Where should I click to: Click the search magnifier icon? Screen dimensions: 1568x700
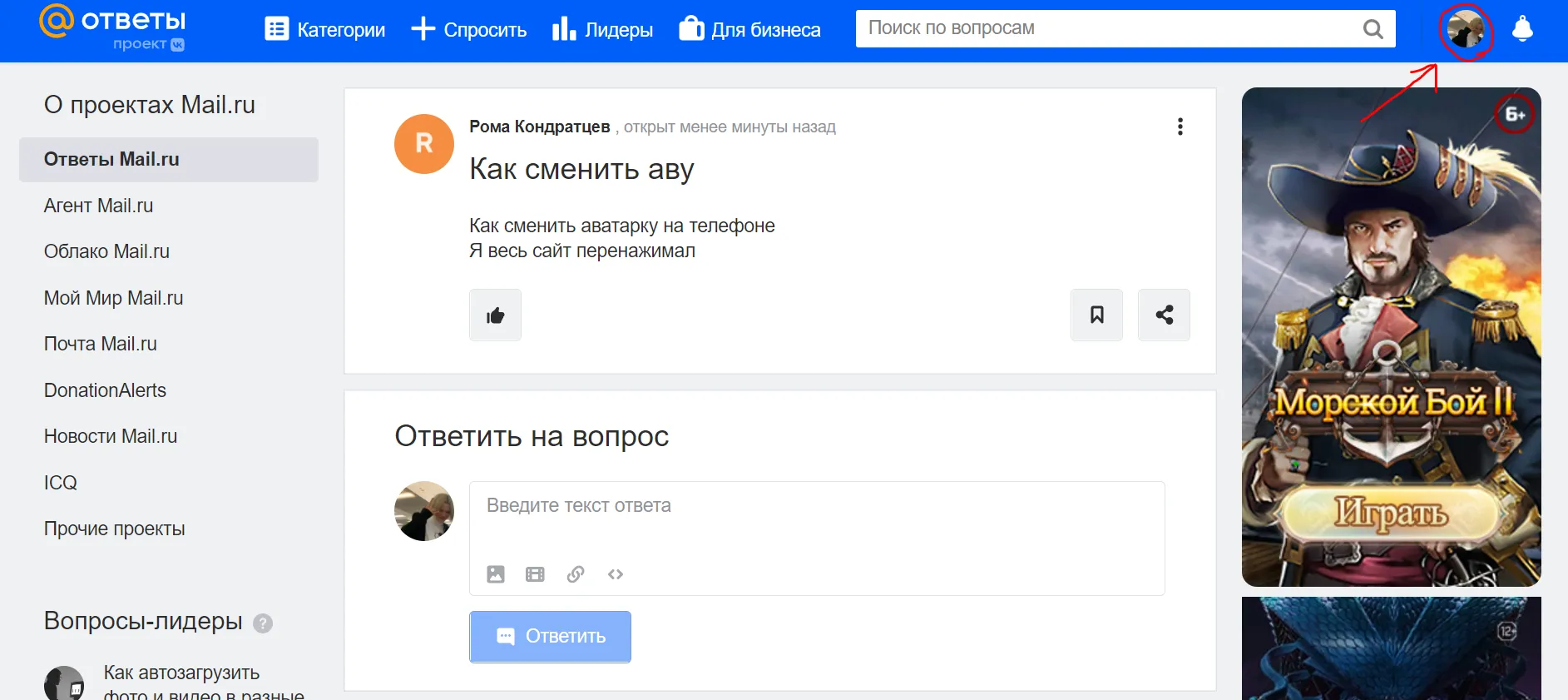[x=1373, y=29]
